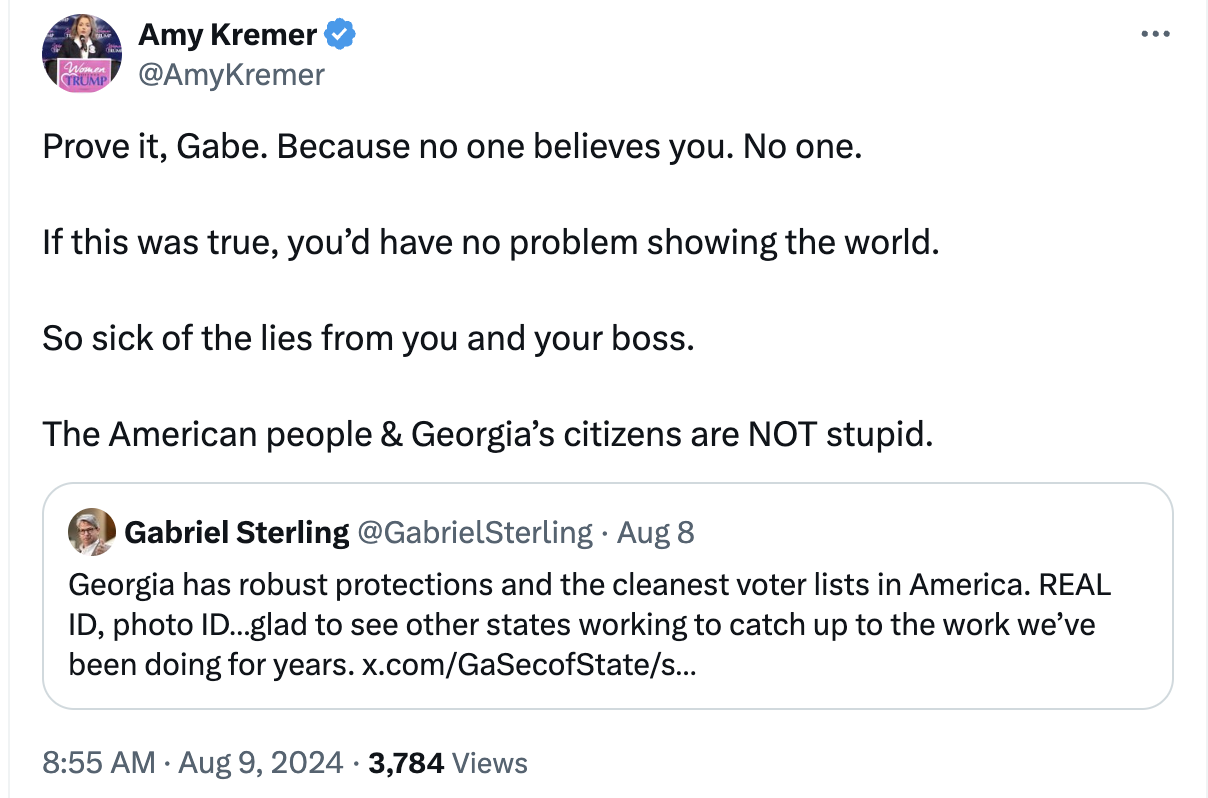Click the Women for Trump avatar badge

click(82, 72)
